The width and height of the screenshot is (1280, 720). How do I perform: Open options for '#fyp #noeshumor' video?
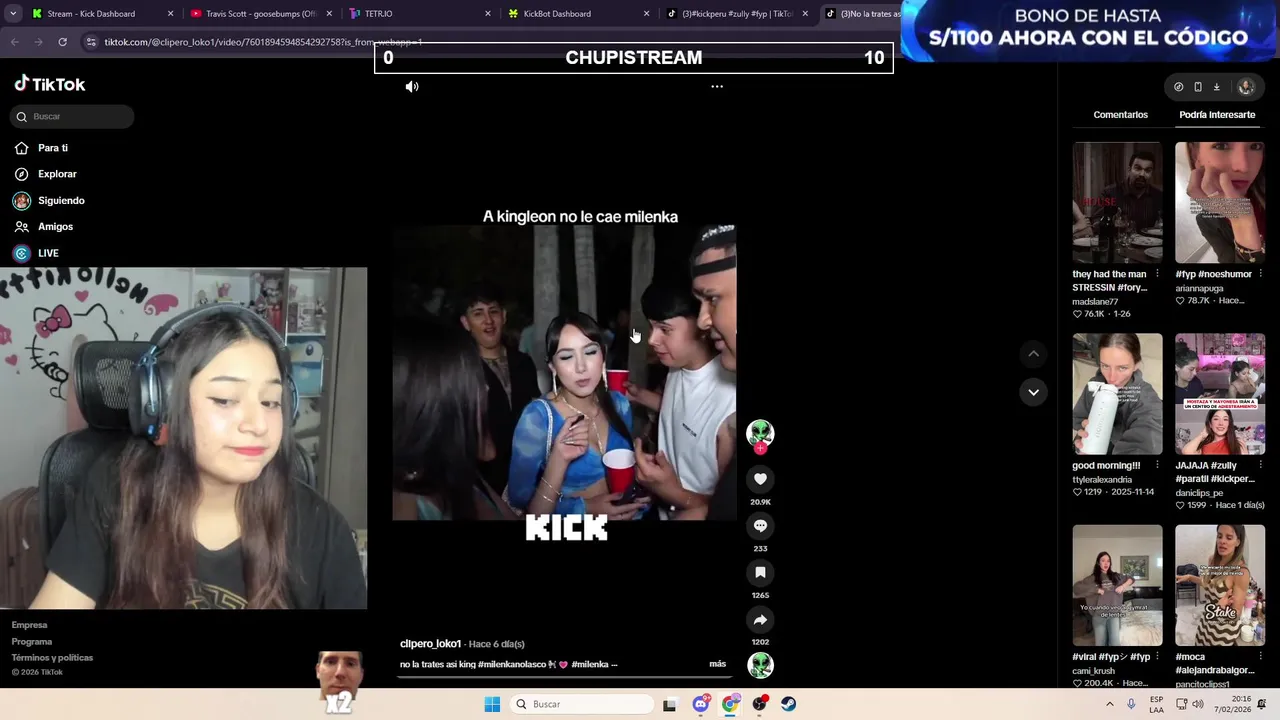coord(1260,274)
